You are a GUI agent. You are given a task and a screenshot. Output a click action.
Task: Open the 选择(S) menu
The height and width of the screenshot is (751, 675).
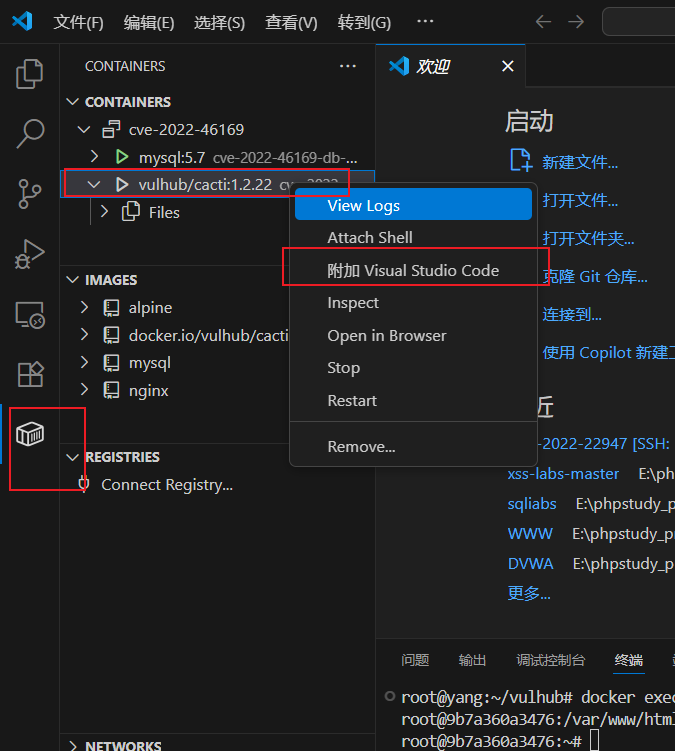tap(219, 23)
